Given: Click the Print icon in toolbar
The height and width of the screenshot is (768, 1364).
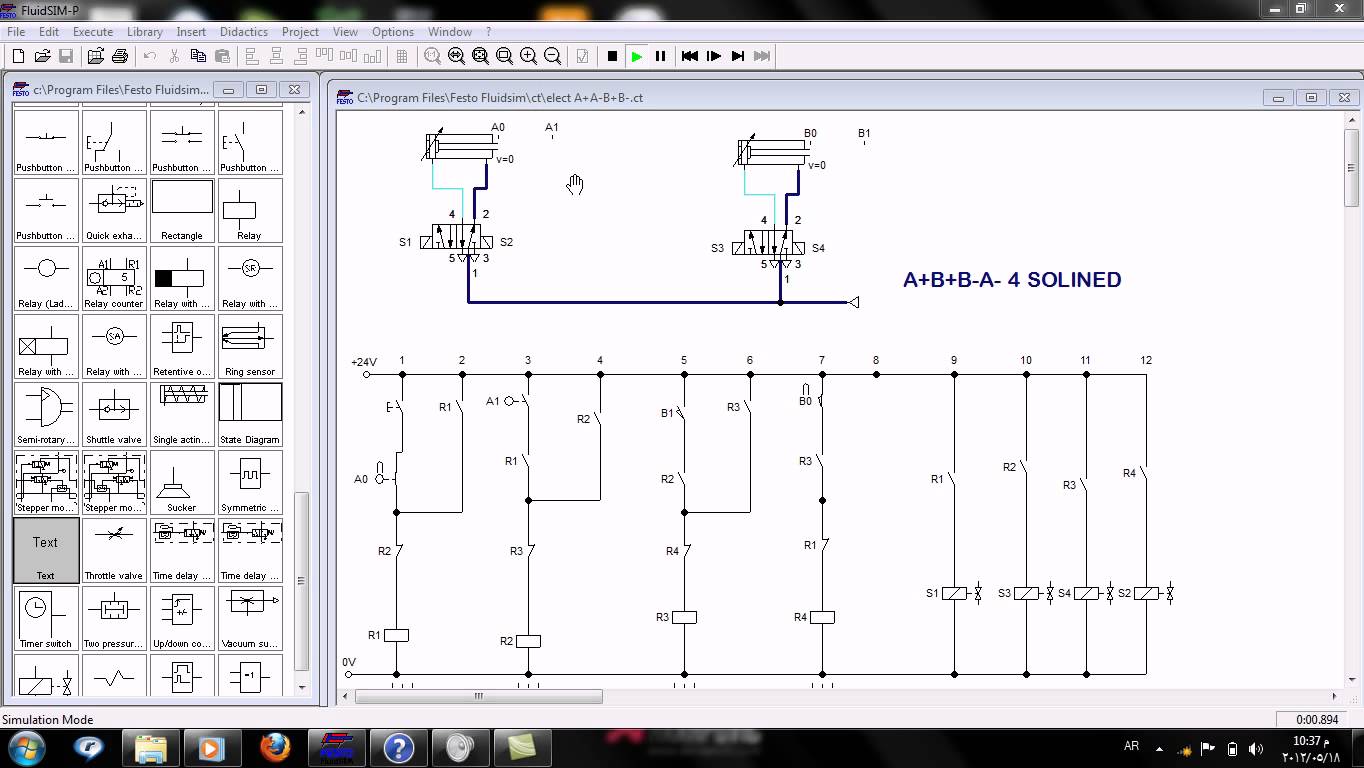Looking at the screenshot, I should [120, 56].
